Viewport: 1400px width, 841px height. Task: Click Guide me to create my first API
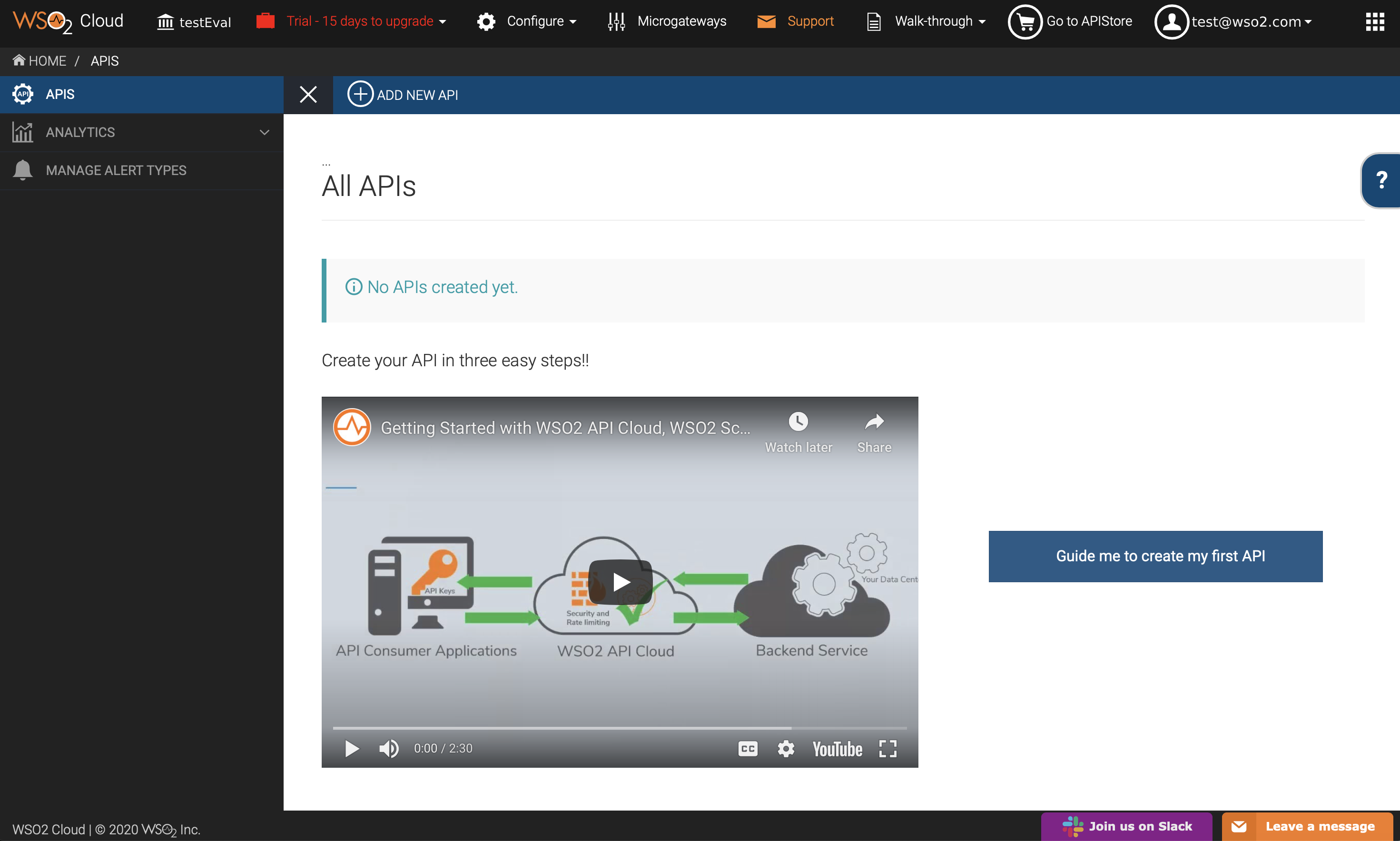tap(1155, 556)
